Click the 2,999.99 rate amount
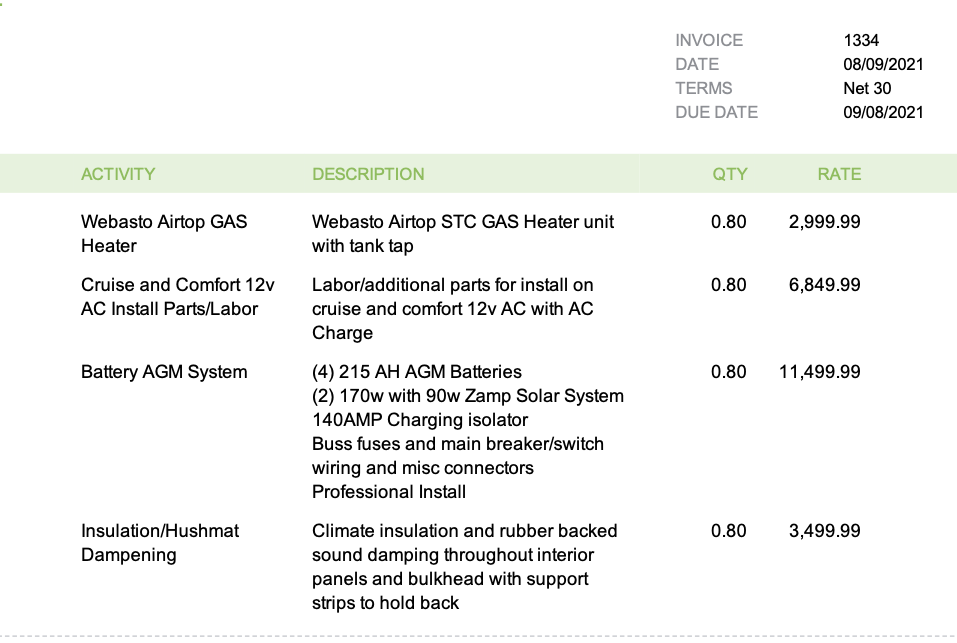Viewport: 957px width, 643px height. point(824,221)
